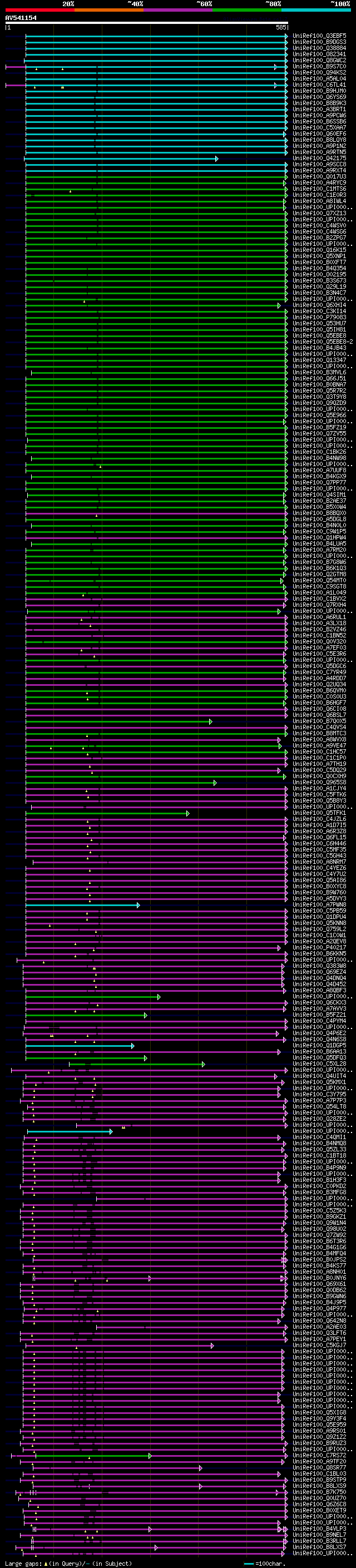Select the UniRef100_Q54MT0 label

pos(319,581)
